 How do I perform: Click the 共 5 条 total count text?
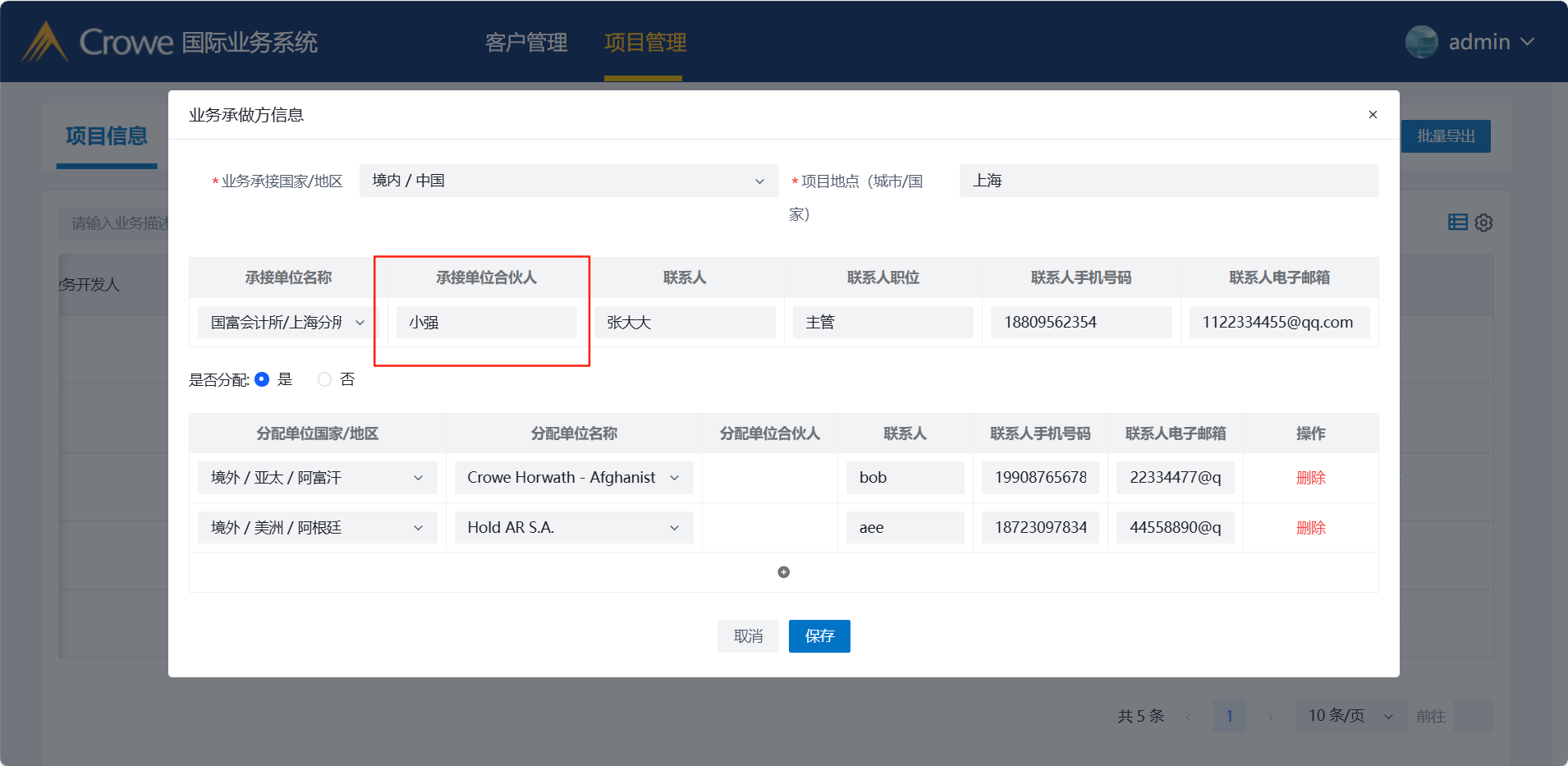click(x=1141, y=716)
